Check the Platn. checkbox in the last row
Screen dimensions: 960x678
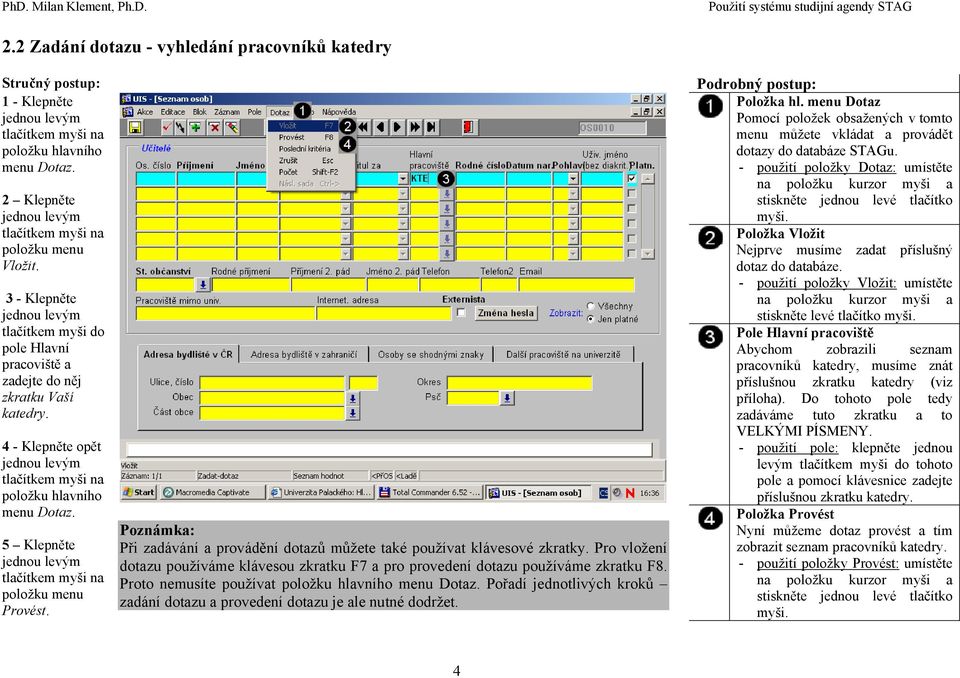pyautogui.click(x=632, y=254)
